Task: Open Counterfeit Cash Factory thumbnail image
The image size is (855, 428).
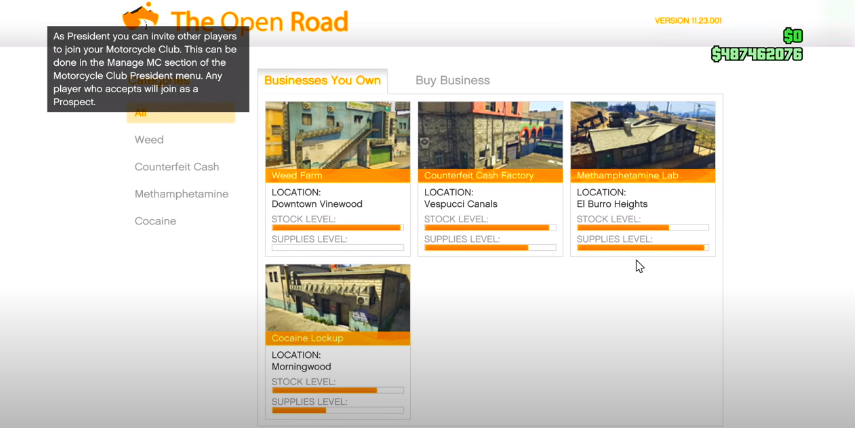Action: pyautogui.click(x=490, y=135)
